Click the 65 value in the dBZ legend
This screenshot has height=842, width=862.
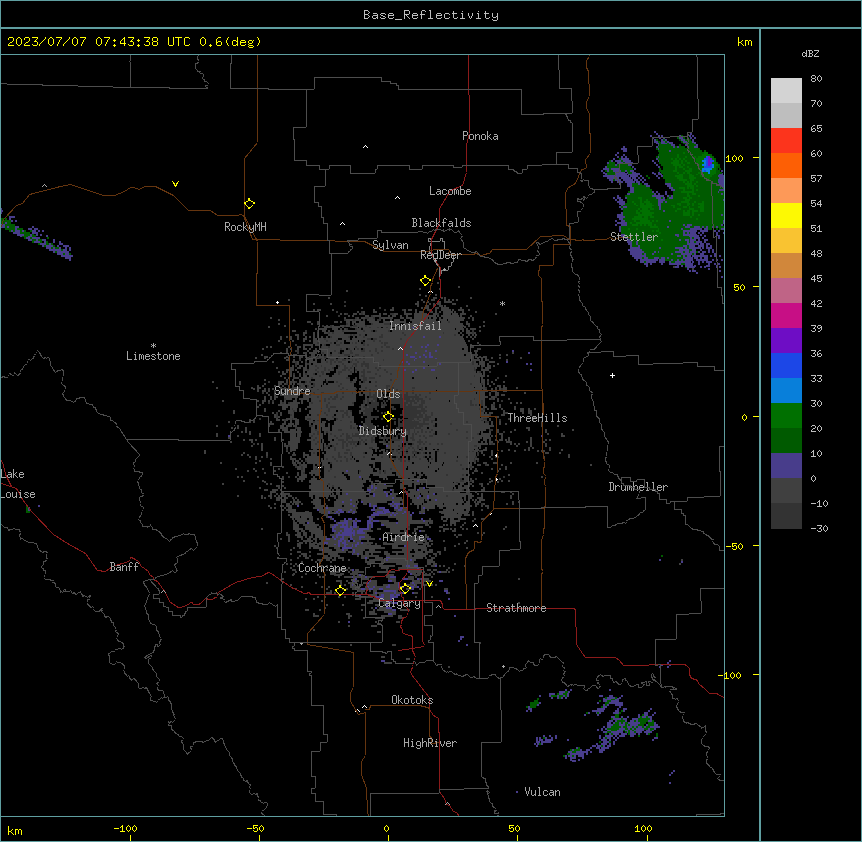click(816, 129)
